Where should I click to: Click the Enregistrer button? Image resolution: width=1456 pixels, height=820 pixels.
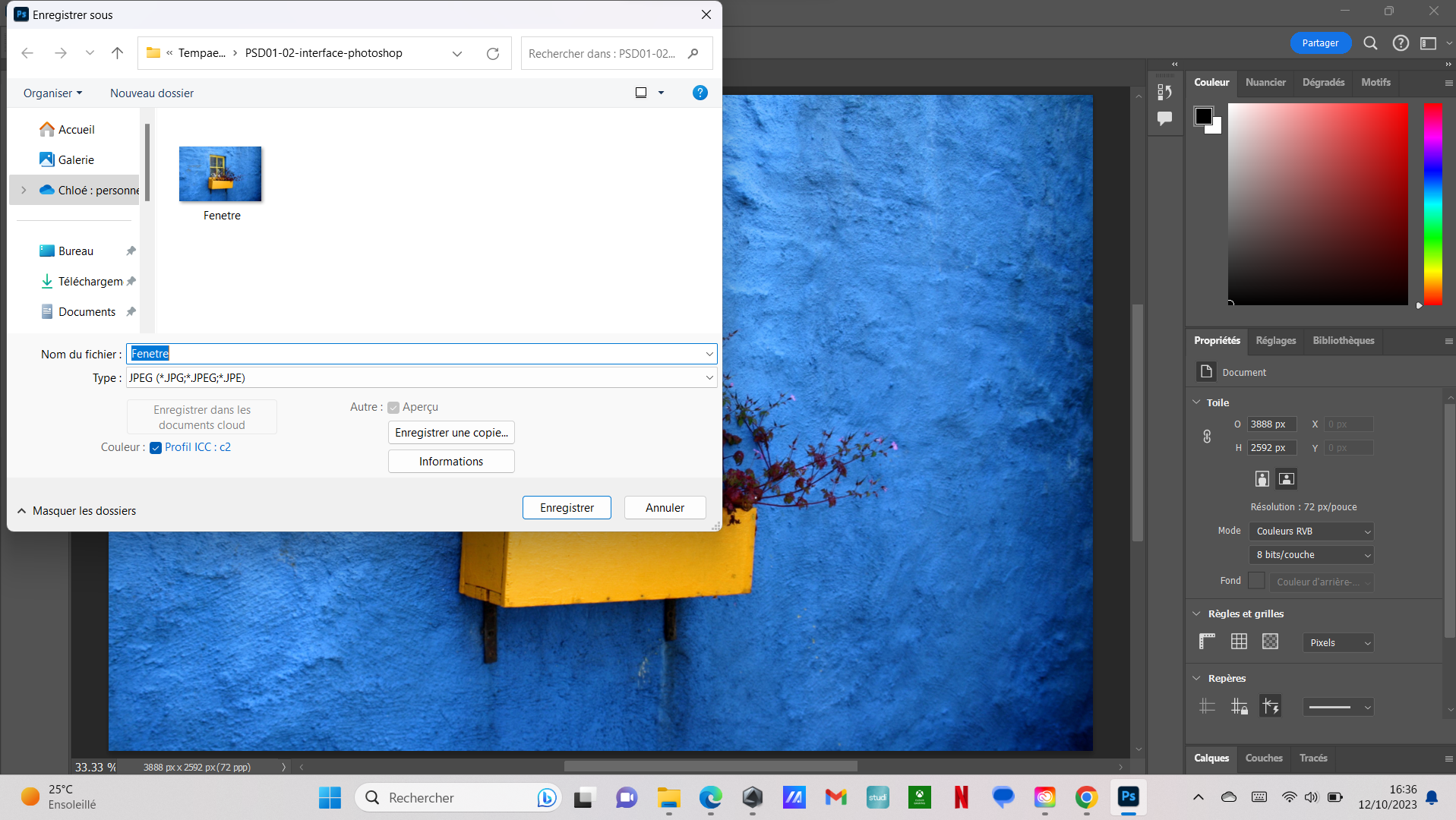point(567,507)
